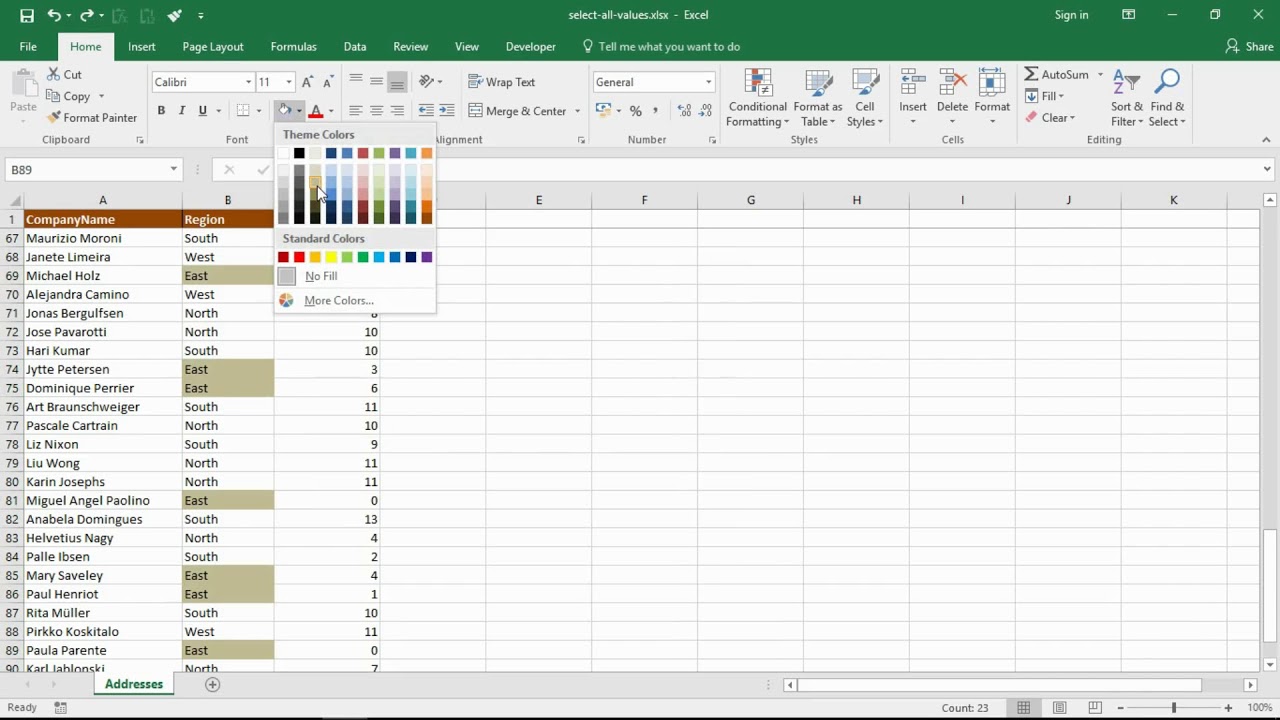The width and height of the screenshot is (1280, 720).
Task: Open the Clear button in Editing group
Action: pyautogui.click(x=1049, y=118)
